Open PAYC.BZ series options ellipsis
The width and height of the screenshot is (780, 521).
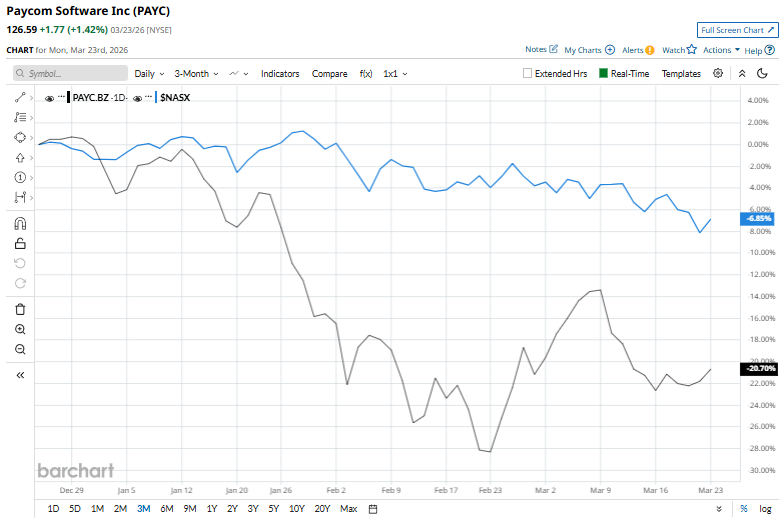tap(61, 96)
